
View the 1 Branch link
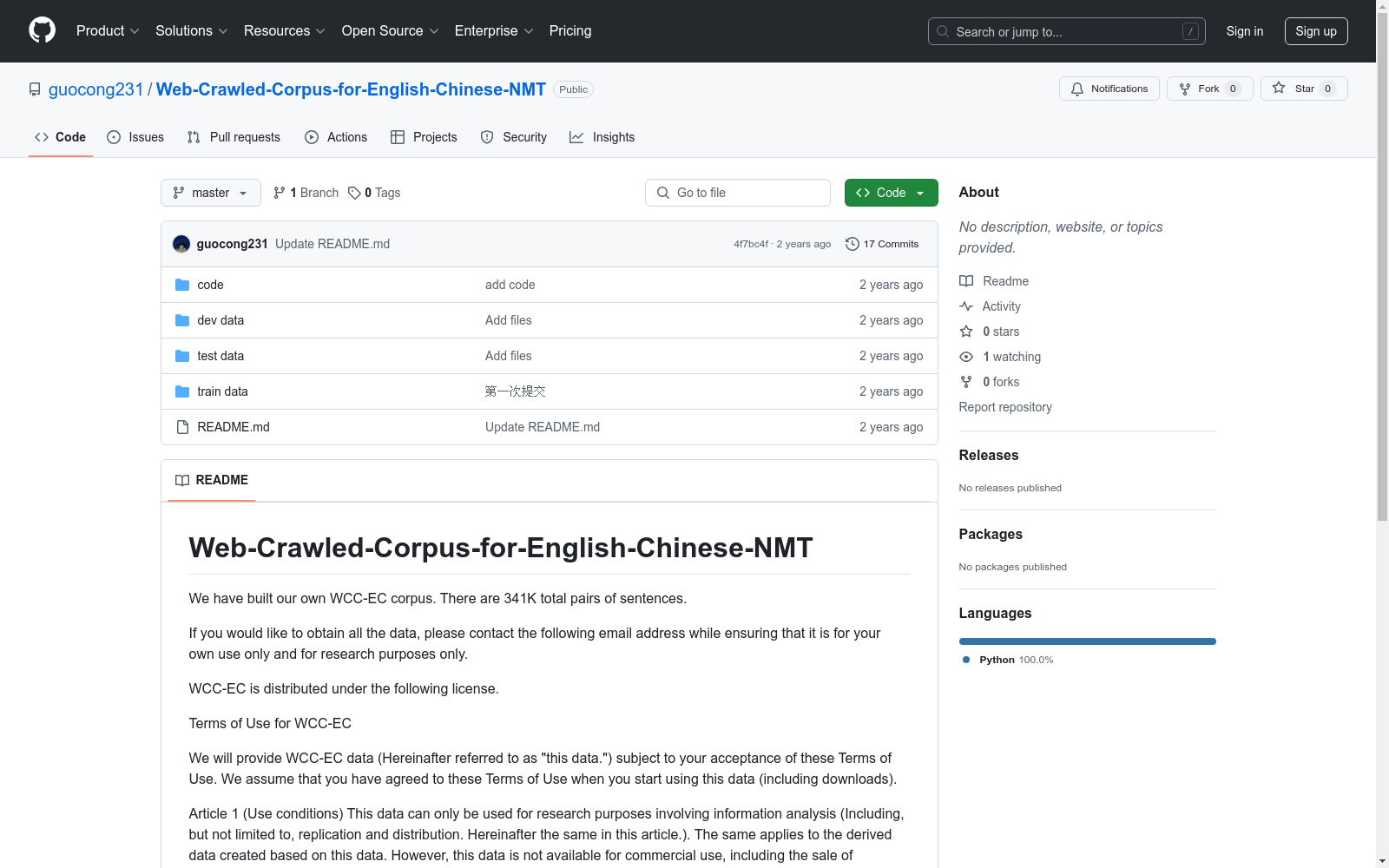306,193
